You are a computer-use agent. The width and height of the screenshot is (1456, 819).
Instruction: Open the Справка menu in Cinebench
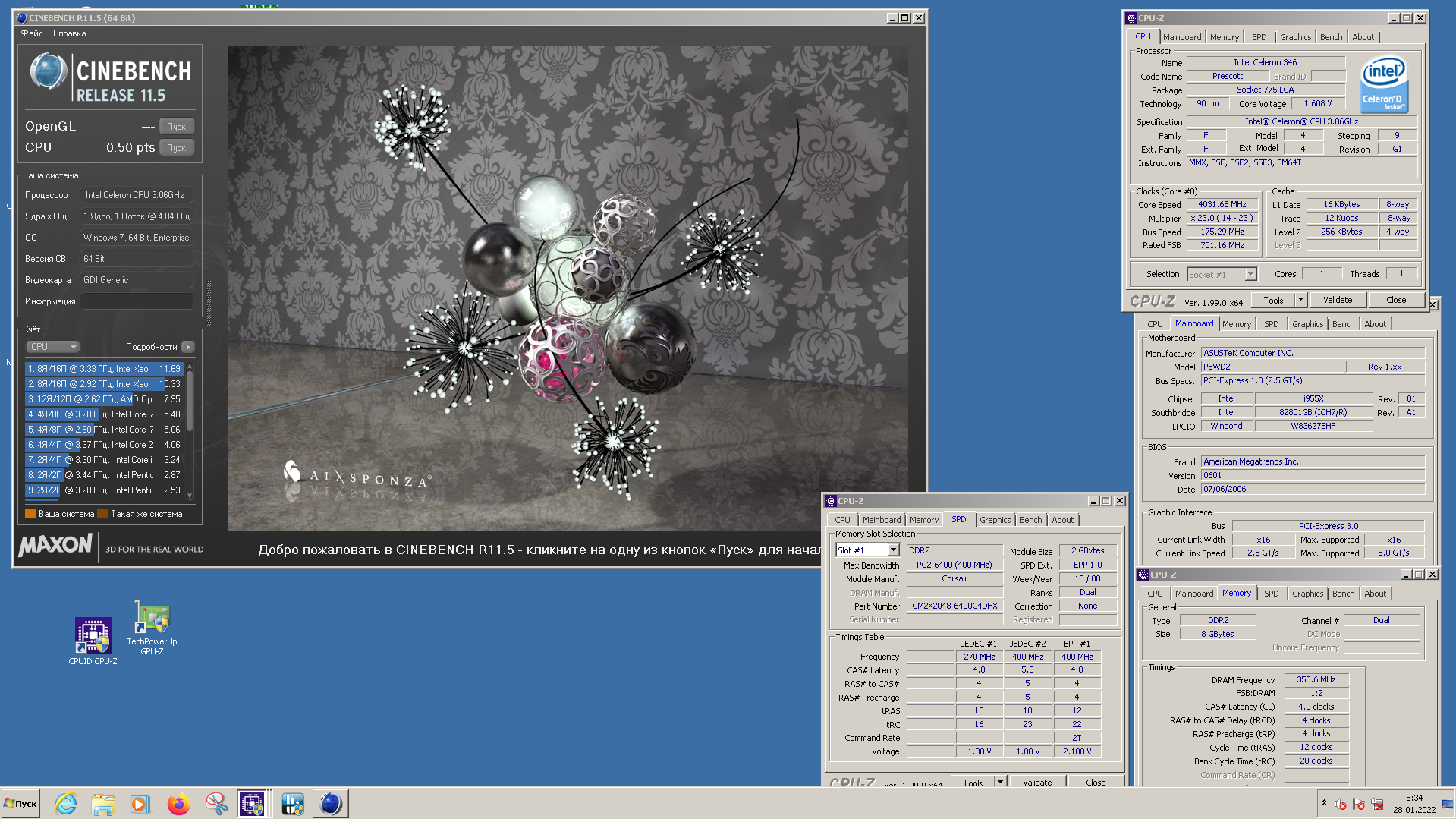[x=69, y=33]
